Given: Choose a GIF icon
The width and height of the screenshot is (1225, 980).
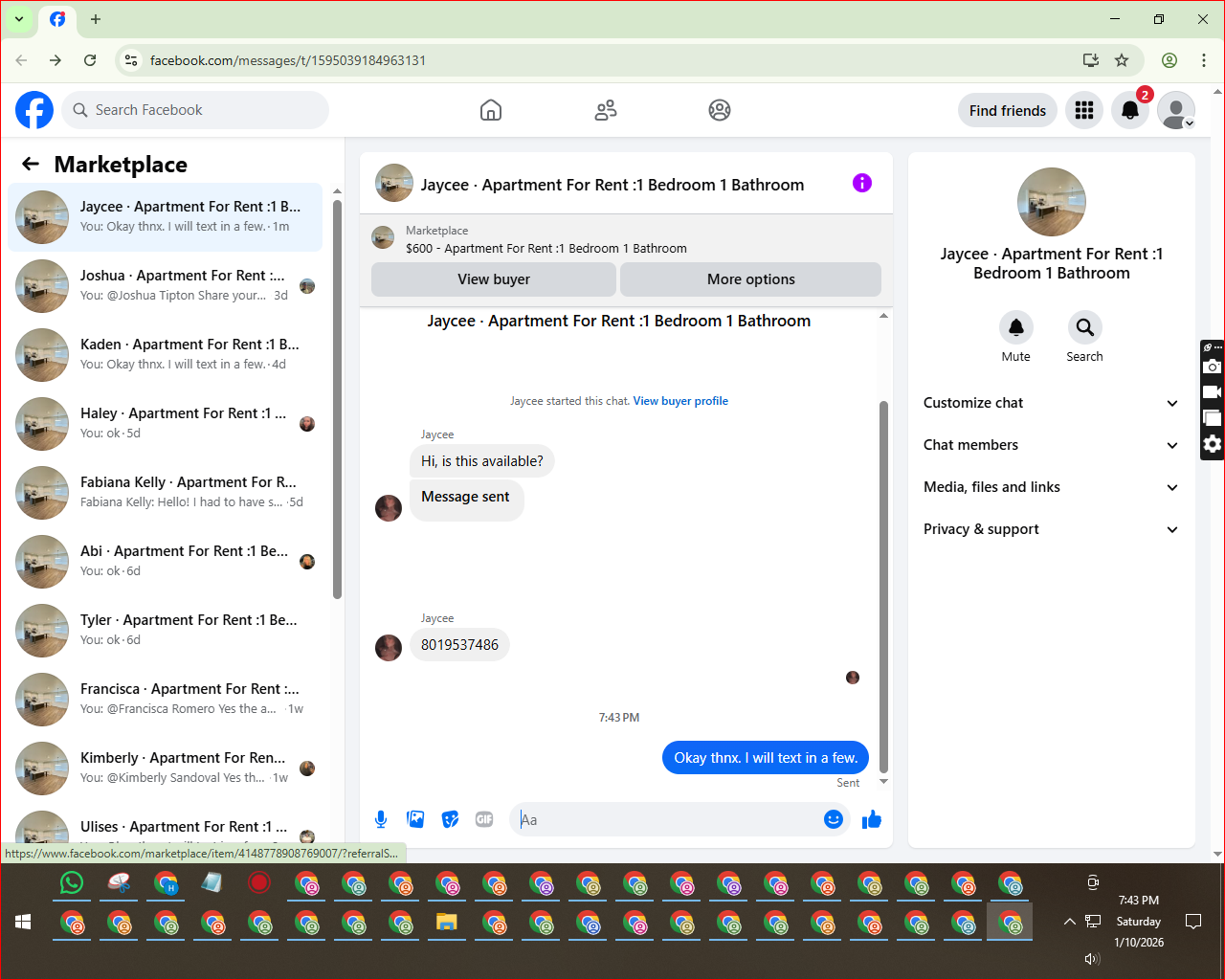Looking at the screenshot, I should tap(484, 819).
